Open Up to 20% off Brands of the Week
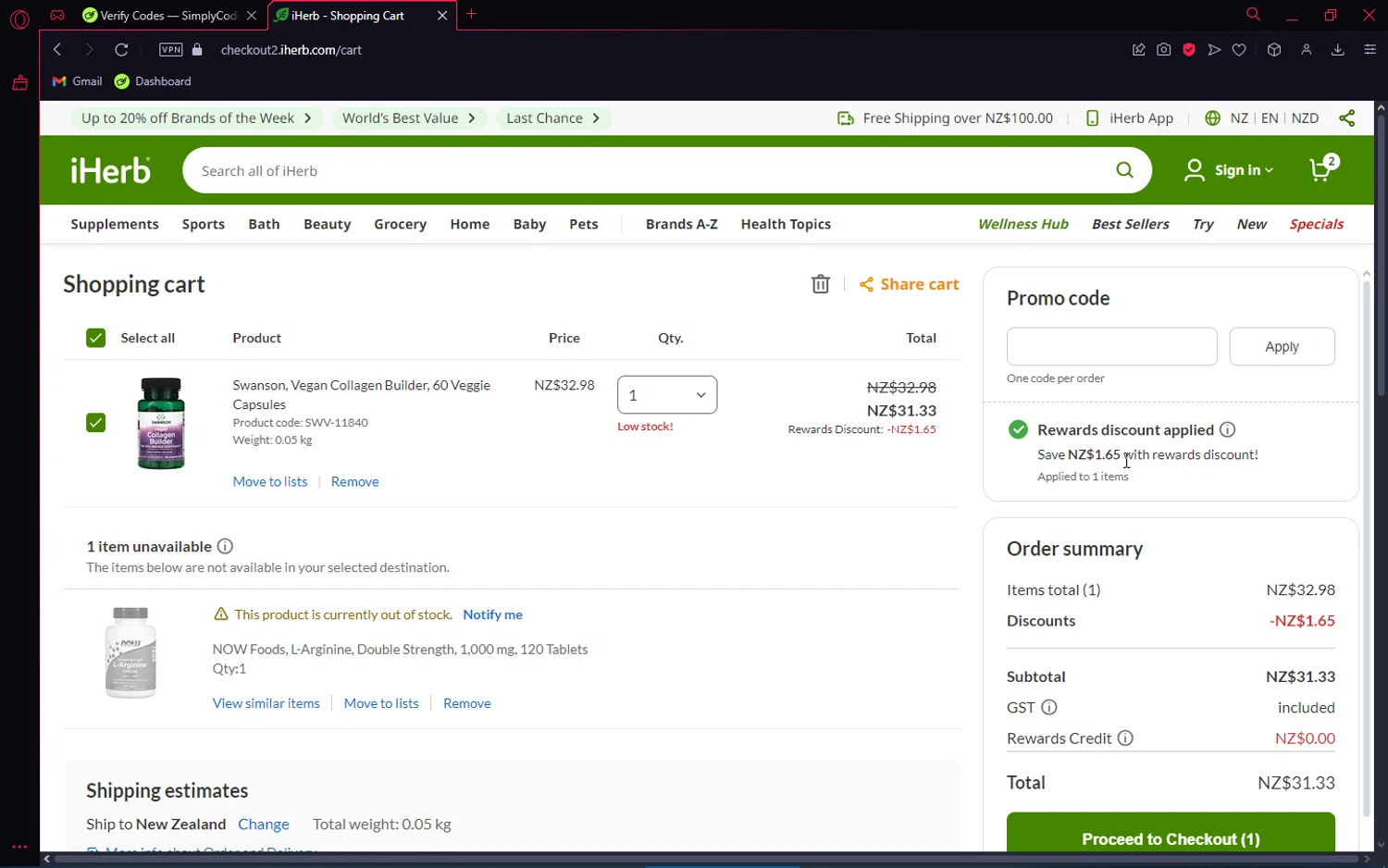 pos(197,118)
